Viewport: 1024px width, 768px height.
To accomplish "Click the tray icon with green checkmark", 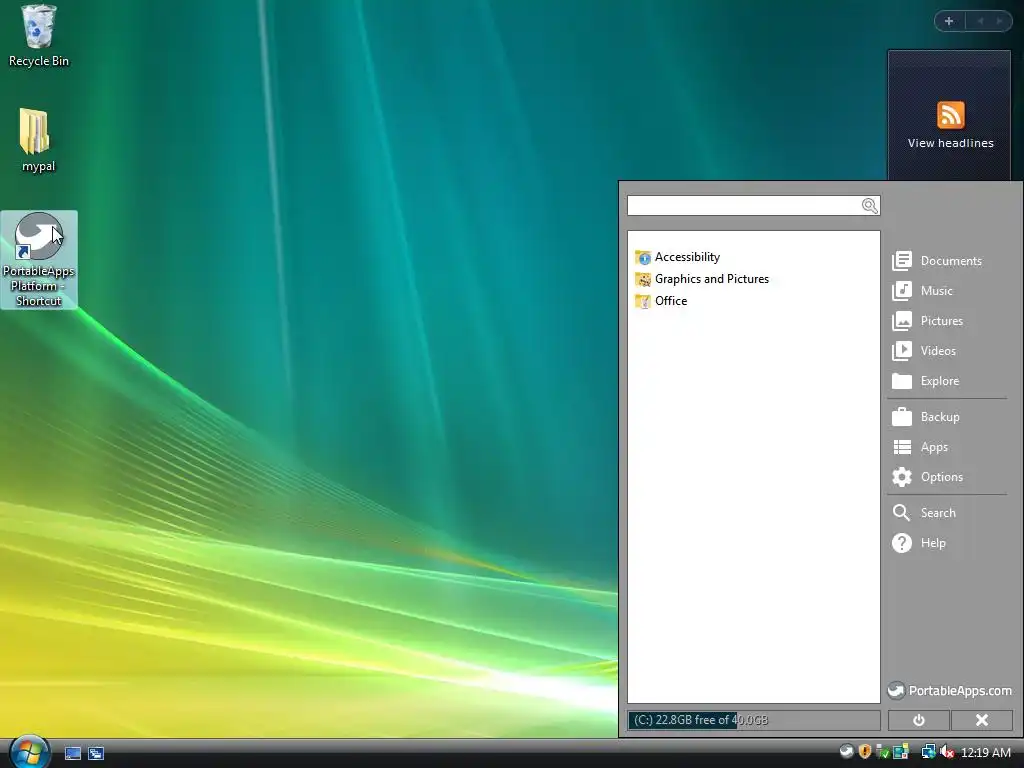I will (883, 752).
